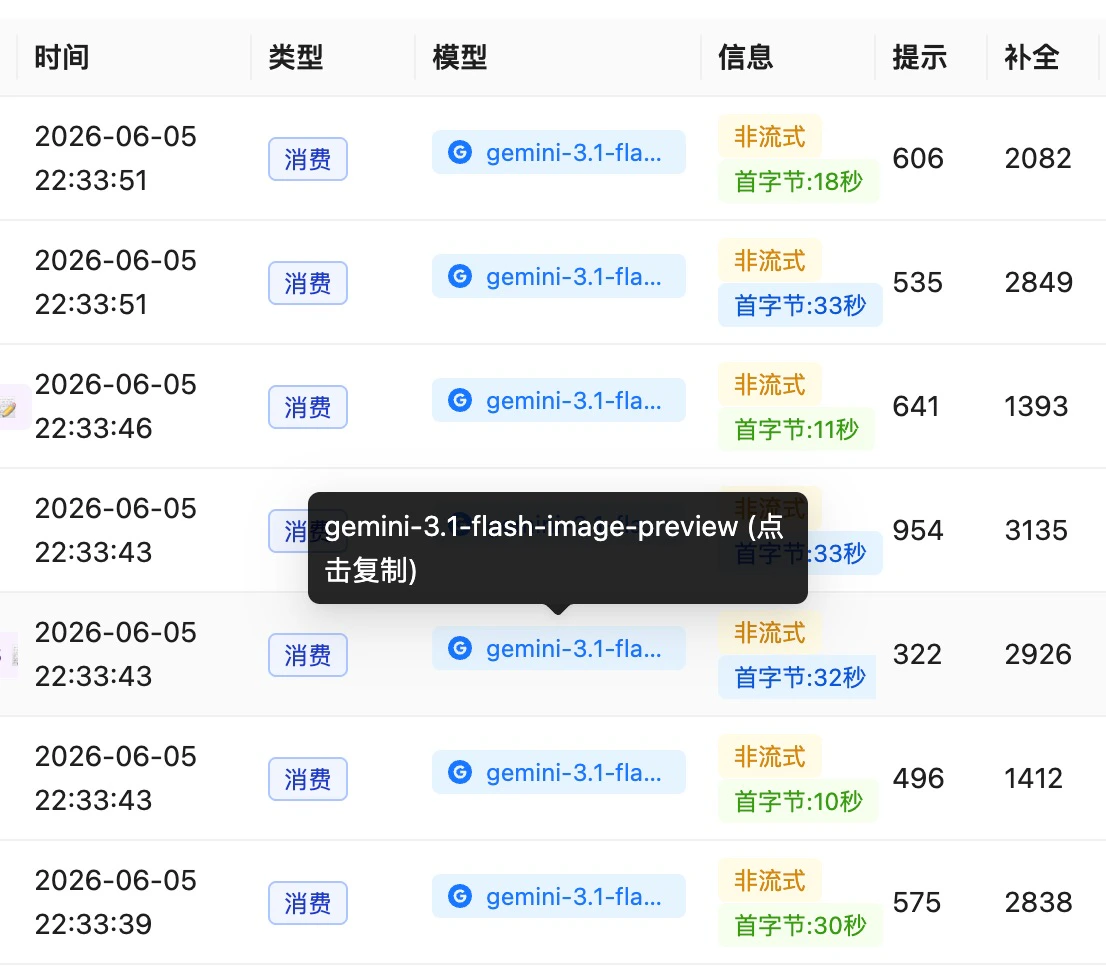Image resolution: width=1106 pixels, height=968 pixels.
Task: Click the tooltip gemini-3.1-flash-image-preview (点击复制)
Action: click(558, 547)
